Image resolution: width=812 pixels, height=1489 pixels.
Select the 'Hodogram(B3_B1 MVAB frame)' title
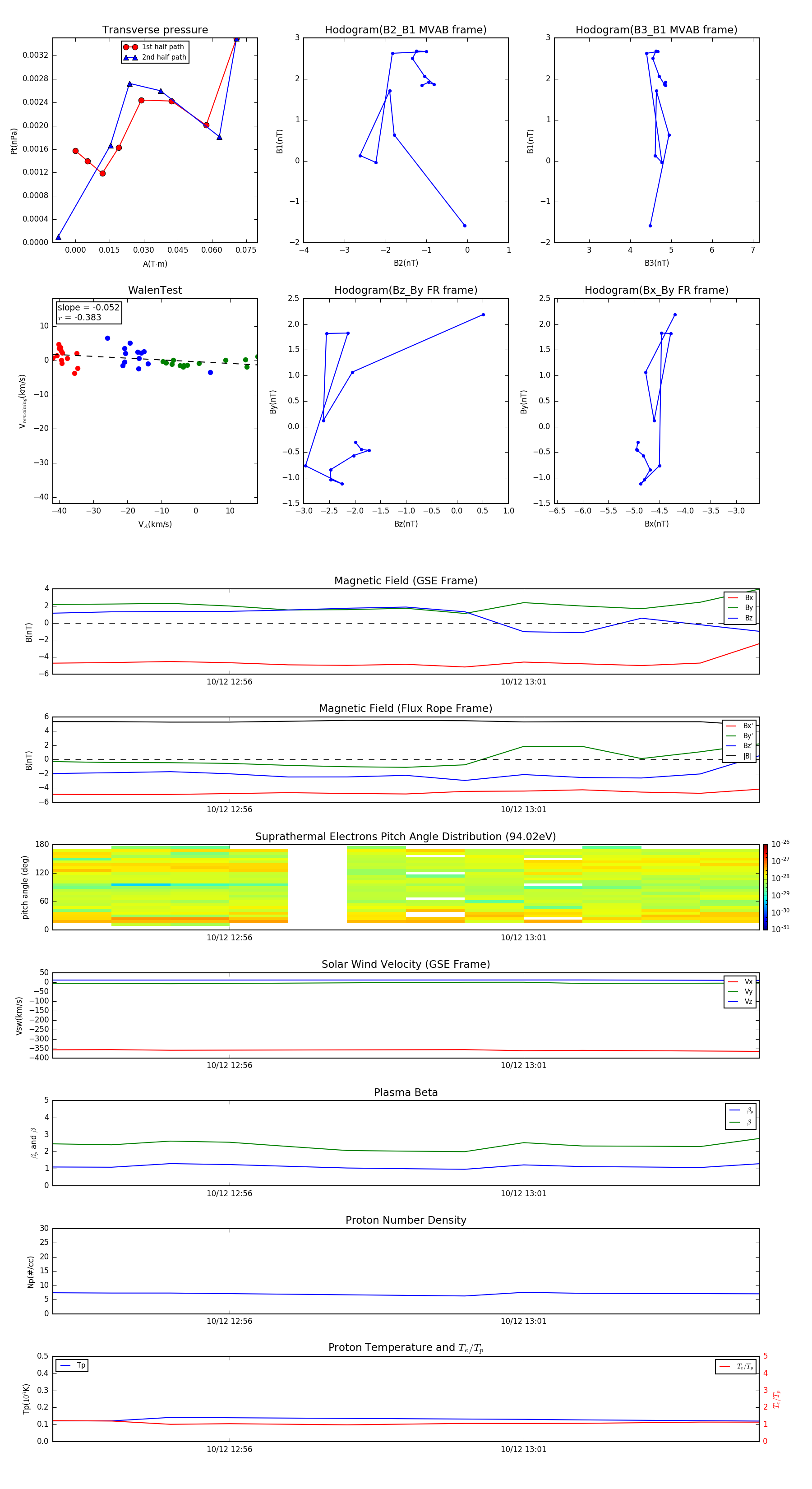click(656, 29)
